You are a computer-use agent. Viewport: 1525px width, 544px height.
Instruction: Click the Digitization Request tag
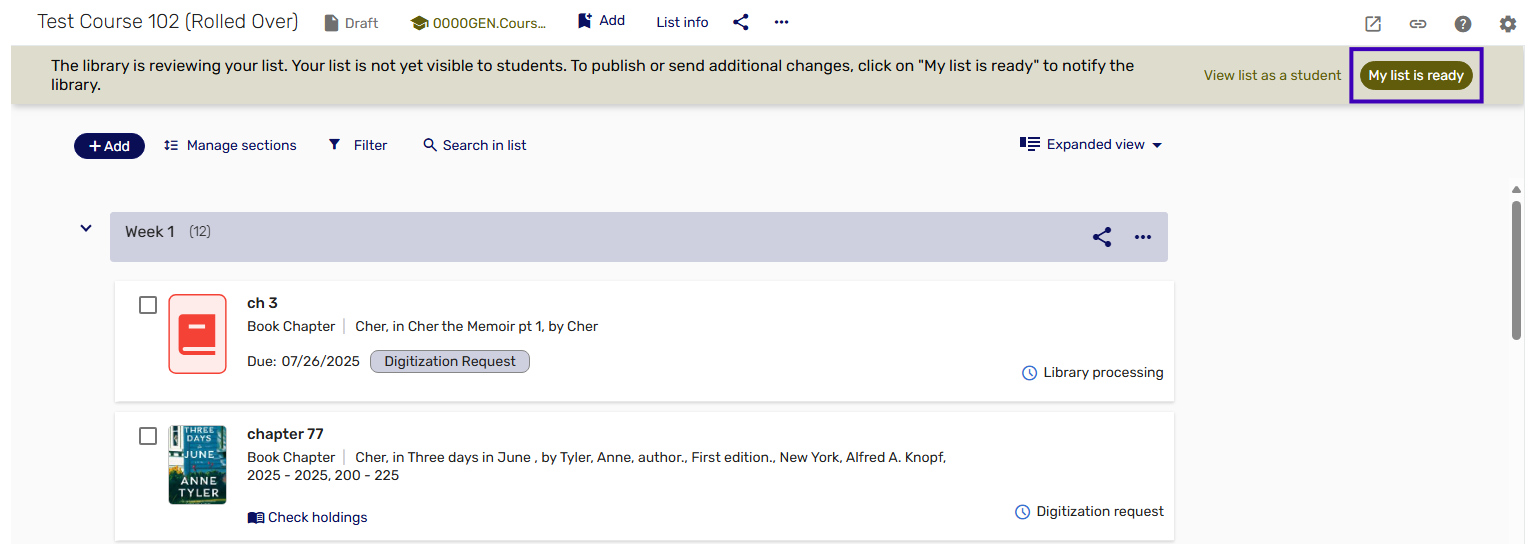450,361
